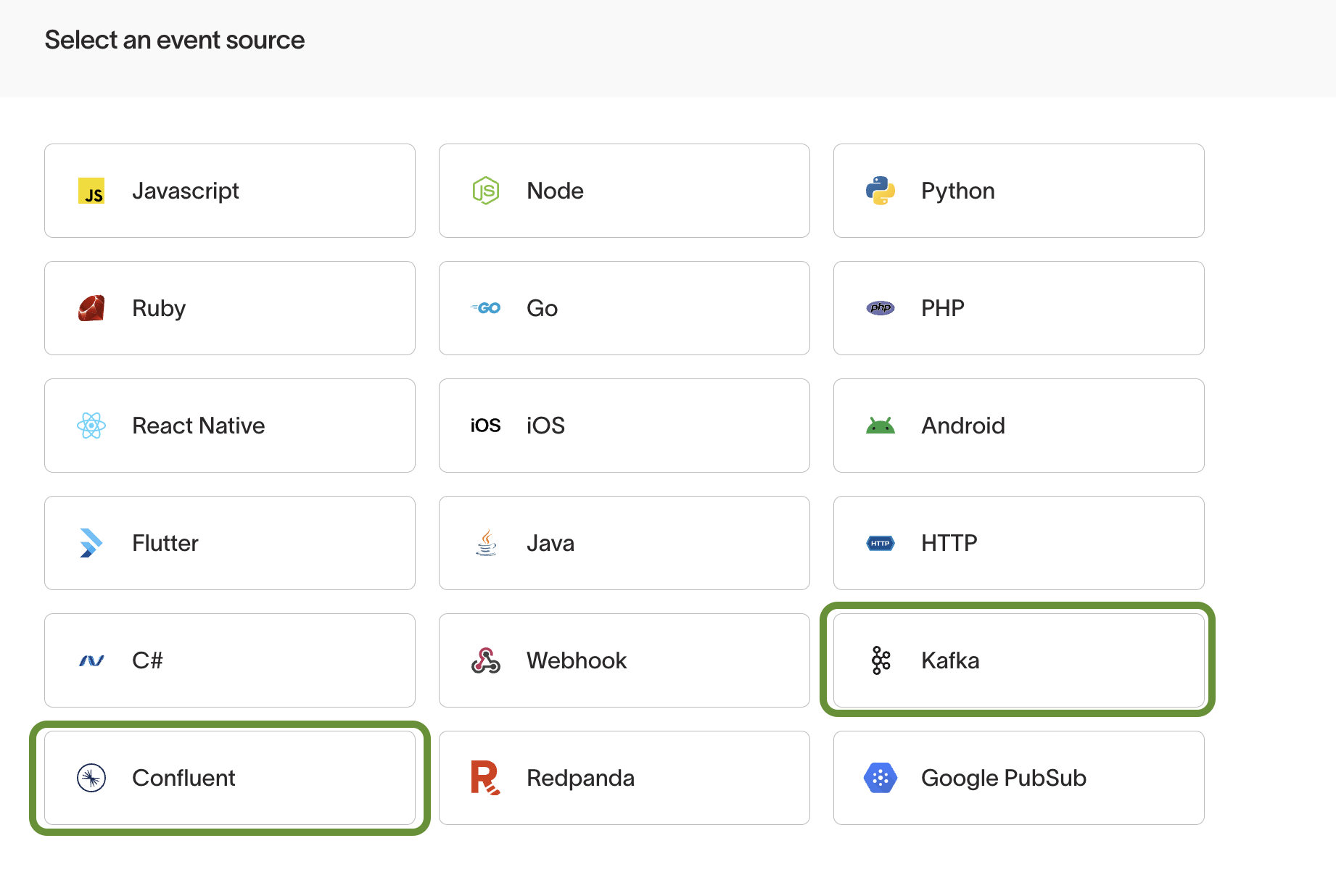Click the Webhook logo icon
1336x896 pixels.
click(x=486, y=660)
